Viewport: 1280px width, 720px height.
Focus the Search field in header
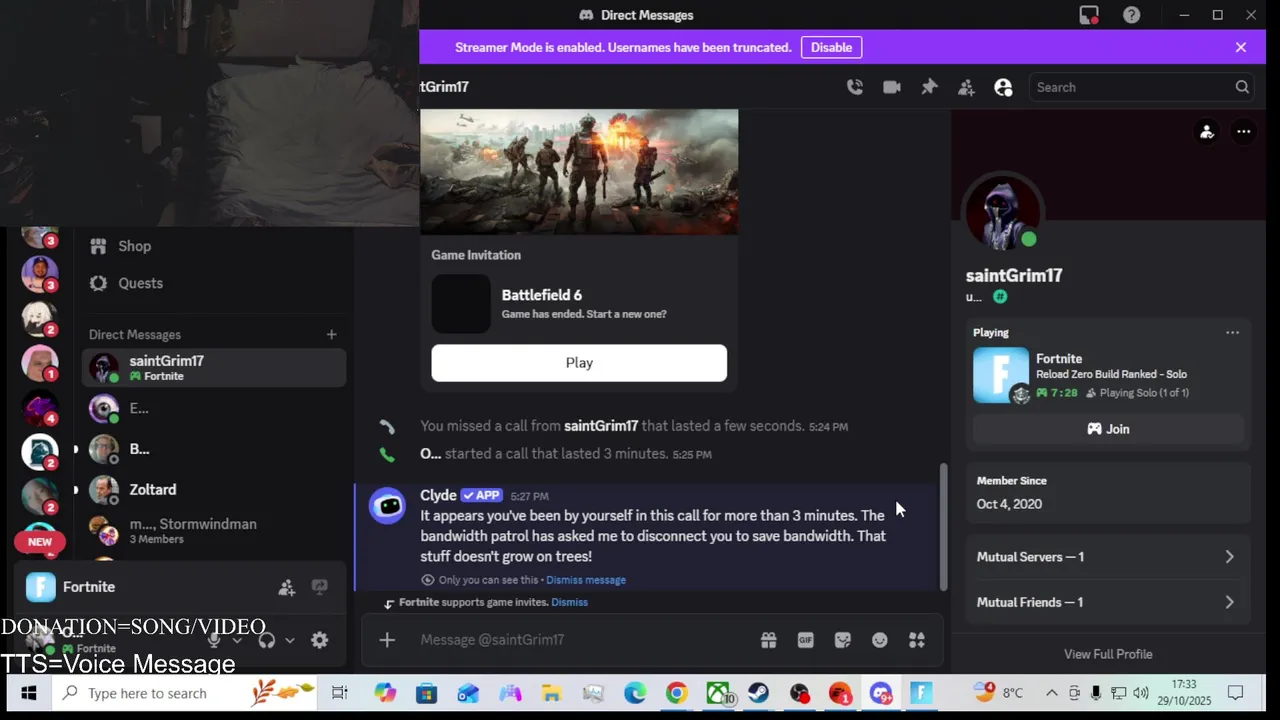tap(1141, 87)
